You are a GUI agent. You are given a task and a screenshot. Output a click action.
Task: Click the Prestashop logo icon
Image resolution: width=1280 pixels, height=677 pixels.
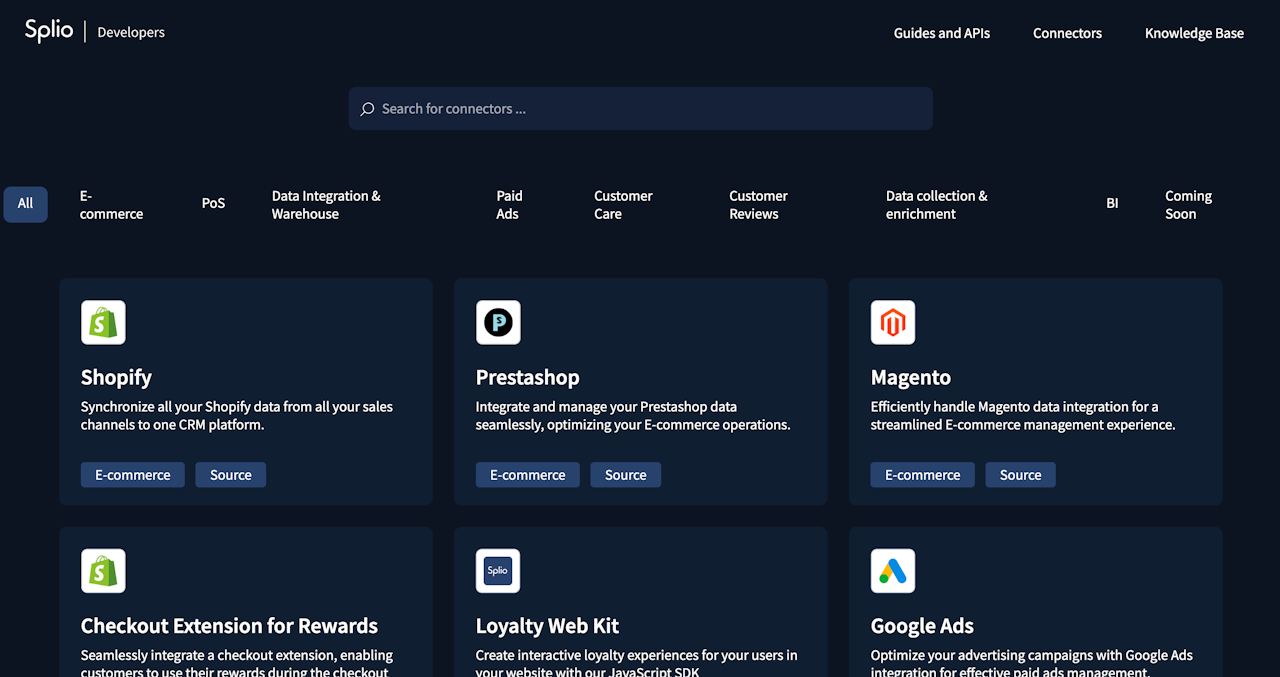point(498,322)
